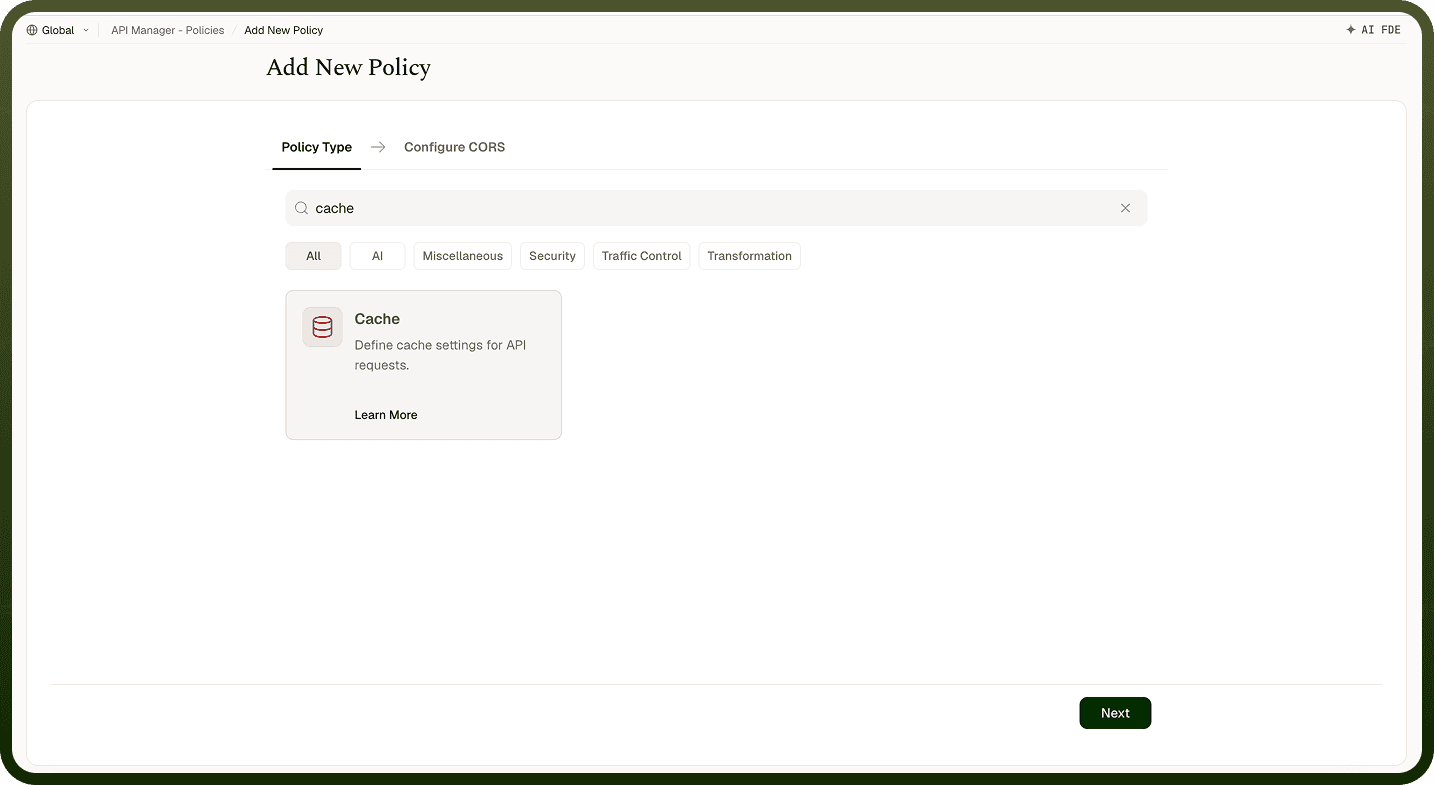The width and height of the screenshot is (1434, 785).
Task: Open the AI FDE sparkle assistant
Action: click(x=1373, y=30)
